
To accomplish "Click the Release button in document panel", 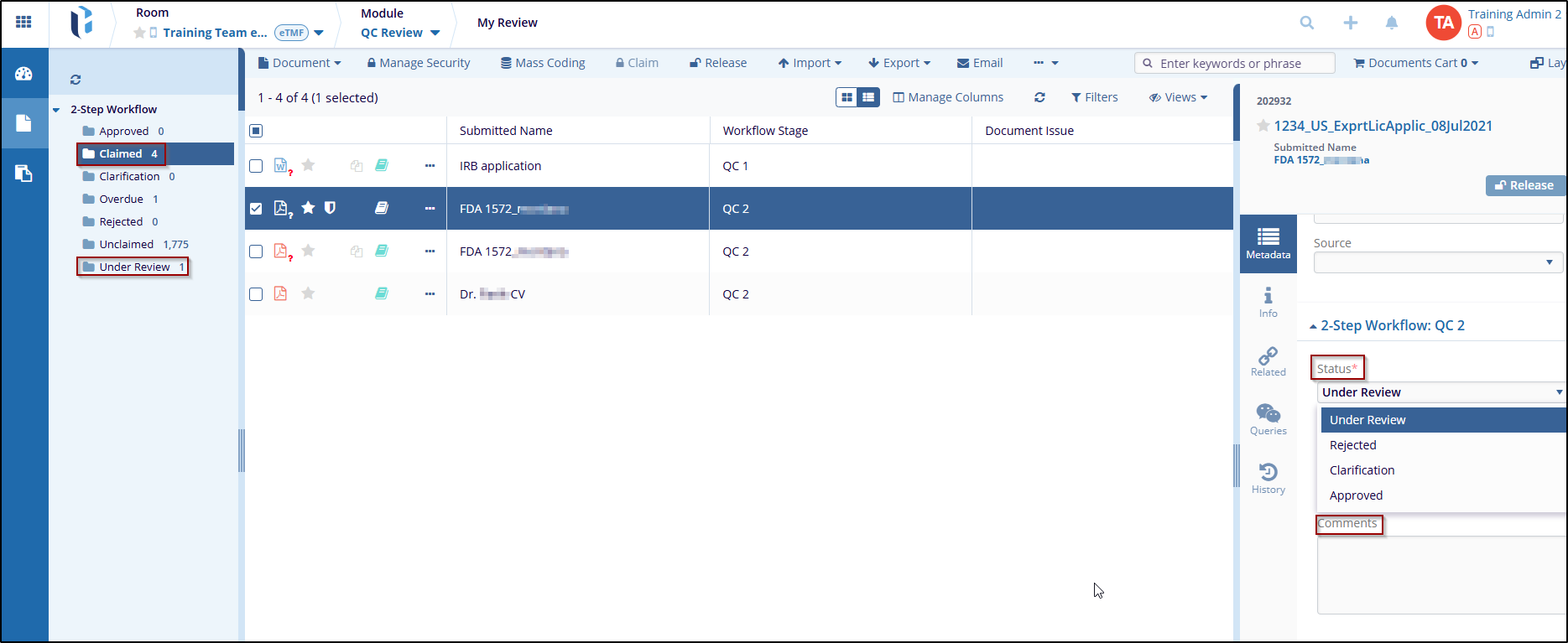I will [1524, 185].
